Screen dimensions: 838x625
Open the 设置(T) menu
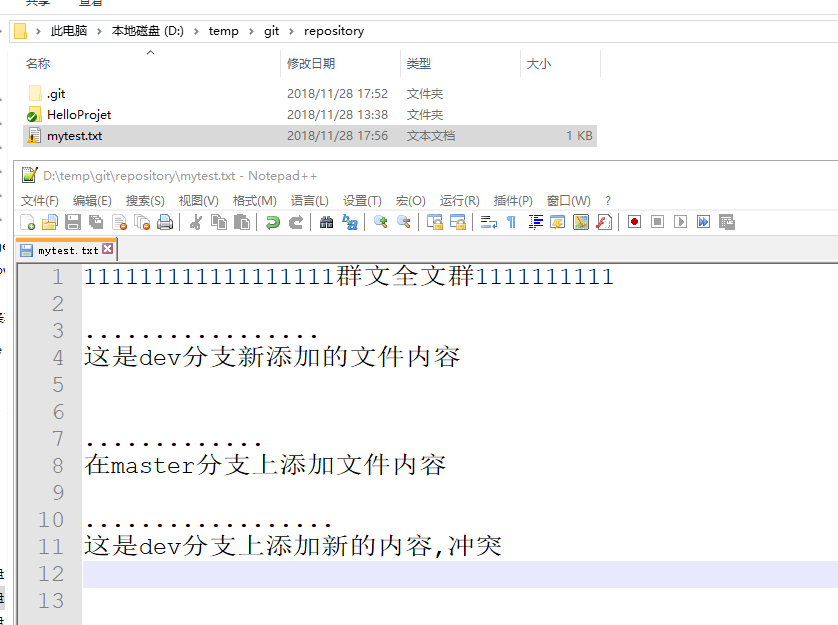click(362, 201)
